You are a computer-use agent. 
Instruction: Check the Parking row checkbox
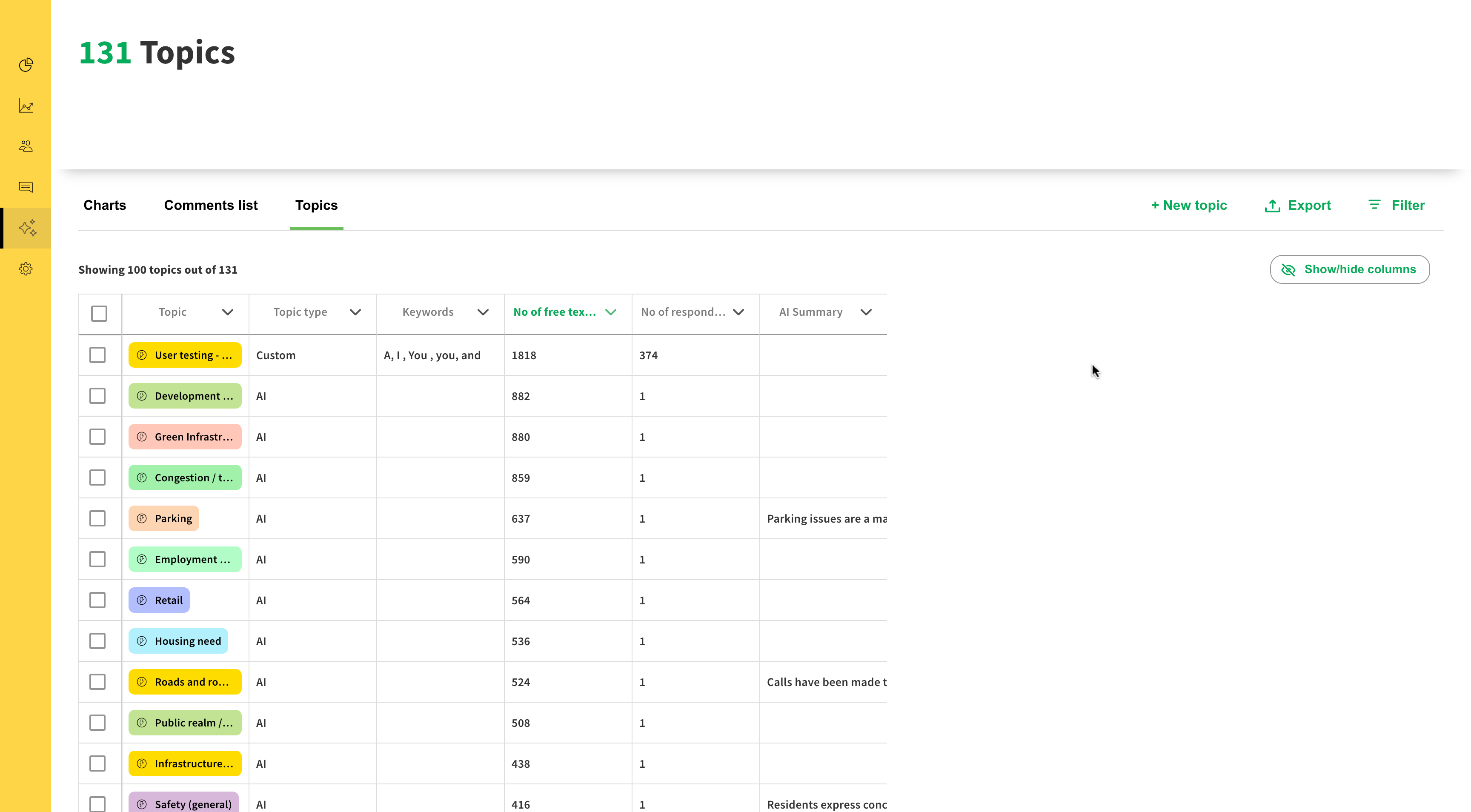97,518
